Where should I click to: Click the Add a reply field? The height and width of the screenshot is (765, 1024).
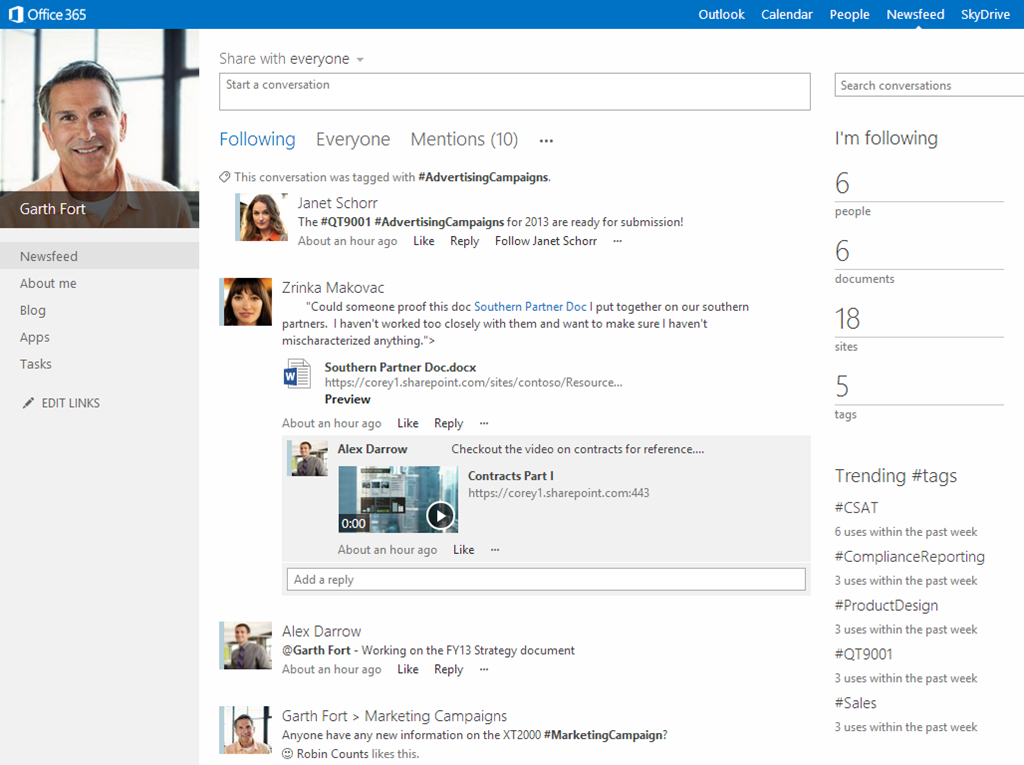[x=546, y=579]
